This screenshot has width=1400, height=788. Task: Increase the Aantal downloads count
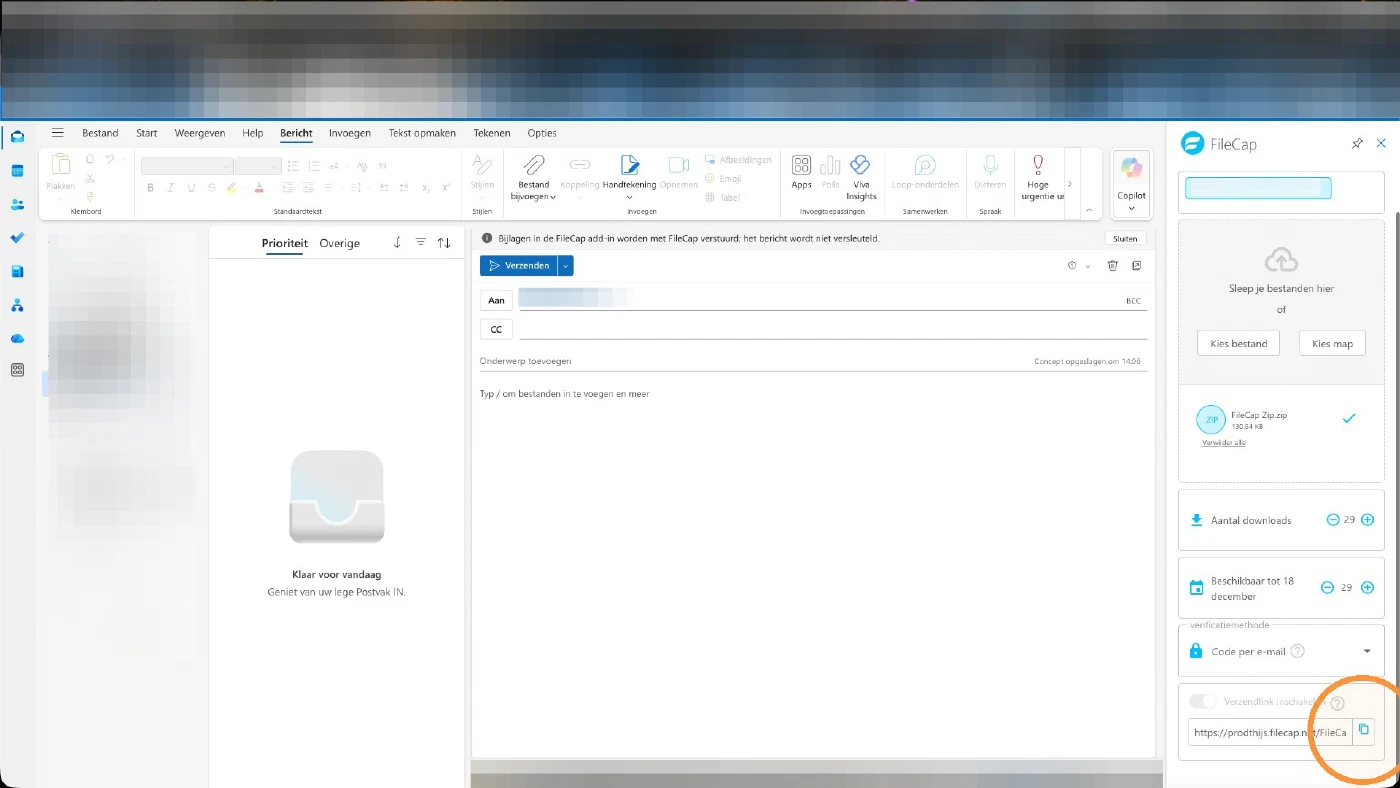pos(1368,520)
